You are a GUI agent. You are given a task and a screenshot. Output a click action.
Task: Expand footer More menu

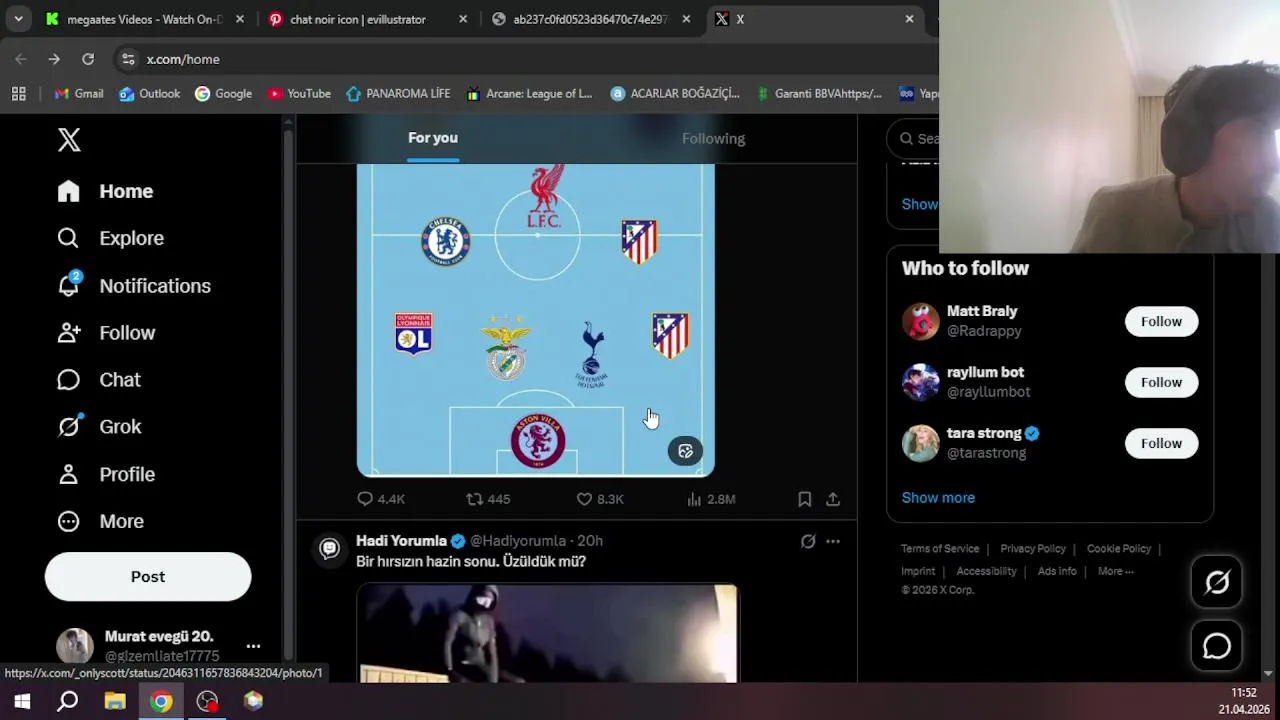(1115, 571)
